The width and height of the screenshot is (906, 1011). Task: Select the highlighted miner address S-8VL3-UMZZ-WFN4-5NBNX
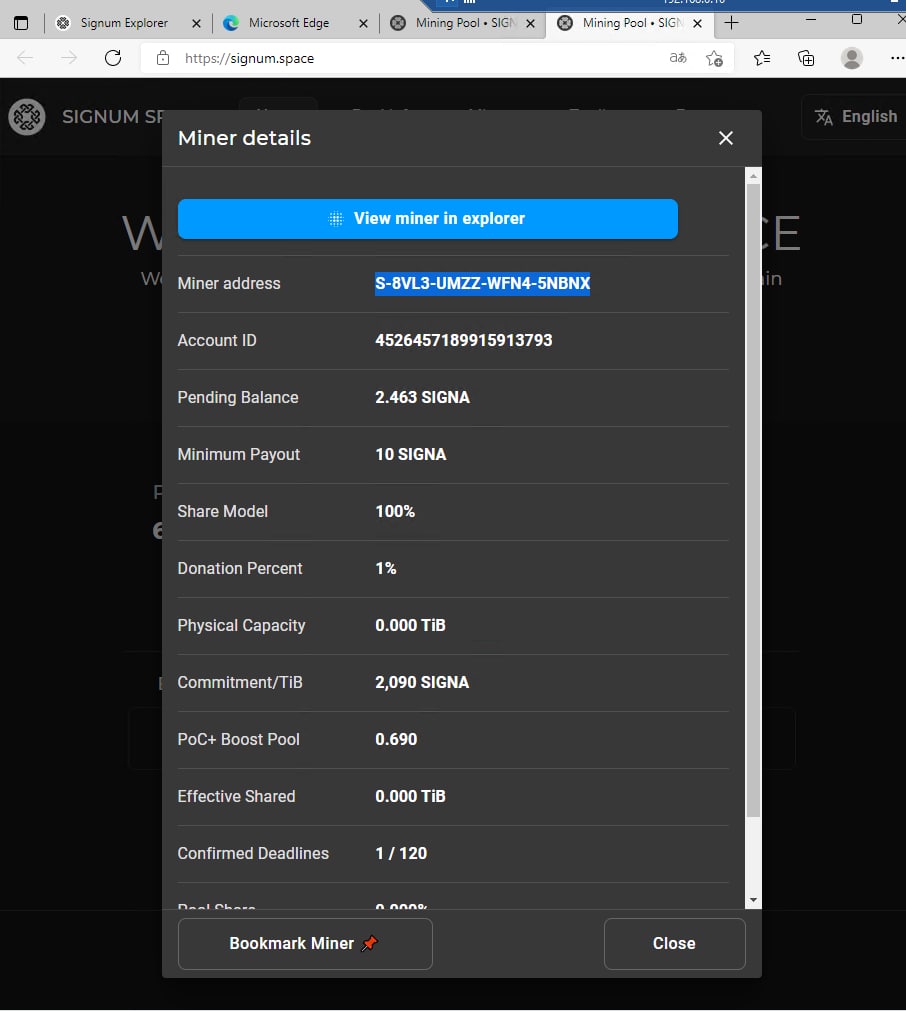[482, 283]
